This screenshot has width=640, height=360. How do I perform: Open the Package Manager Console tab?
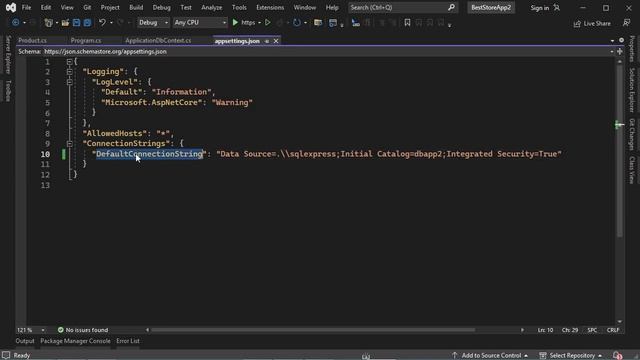pos(75,341)
